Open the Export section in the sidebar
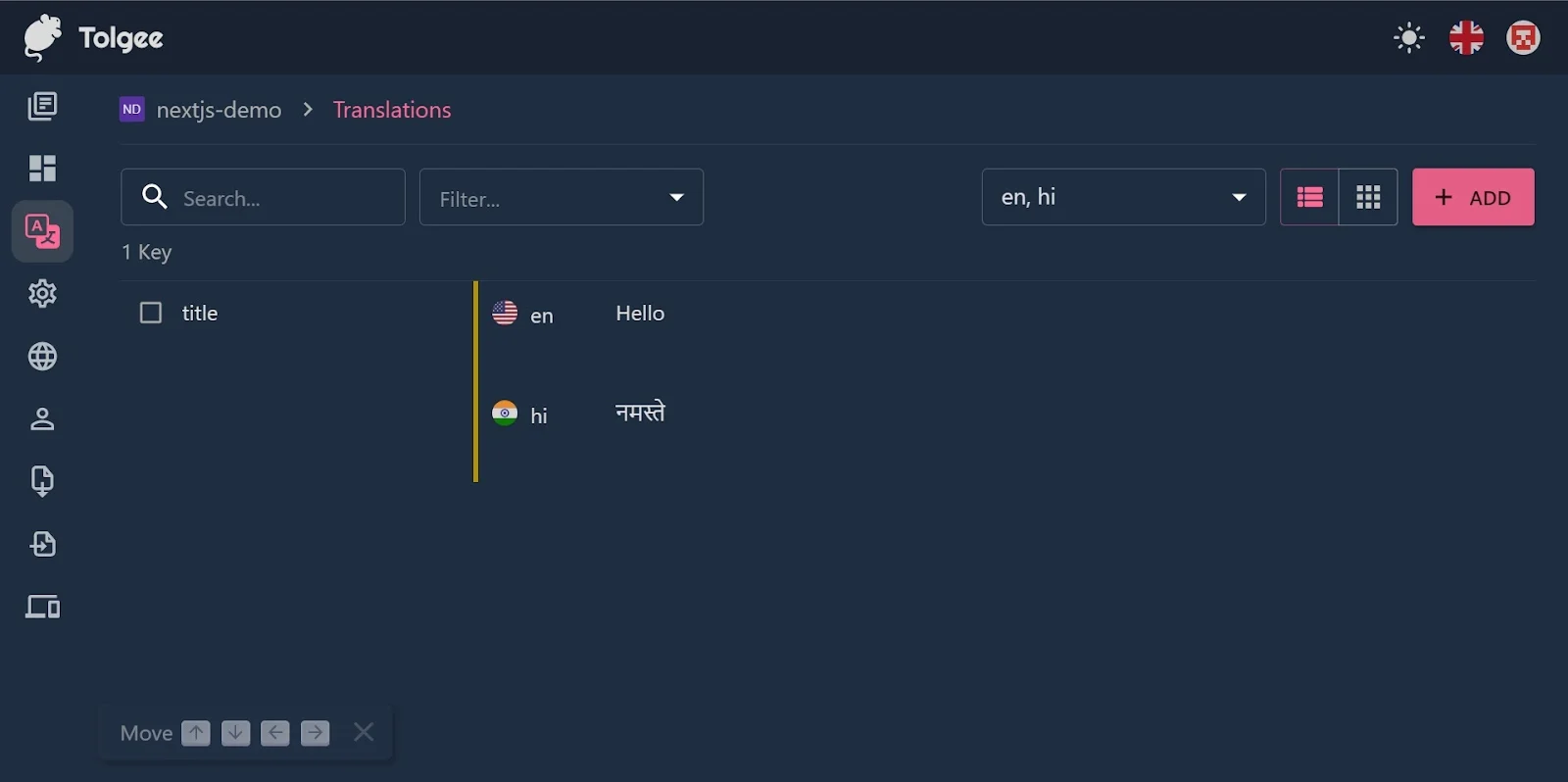Screen dimensions: 1568x782 point(42,481)
